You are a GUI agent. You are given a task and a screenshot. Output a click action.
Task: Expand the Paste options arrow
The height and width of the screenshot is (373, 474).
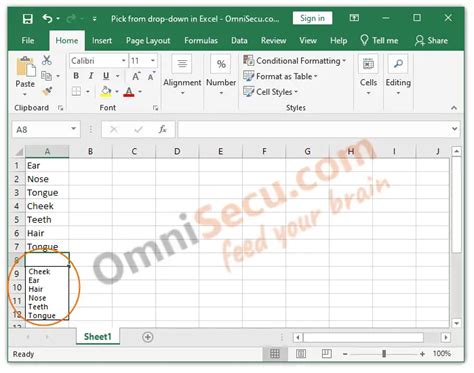25,94
